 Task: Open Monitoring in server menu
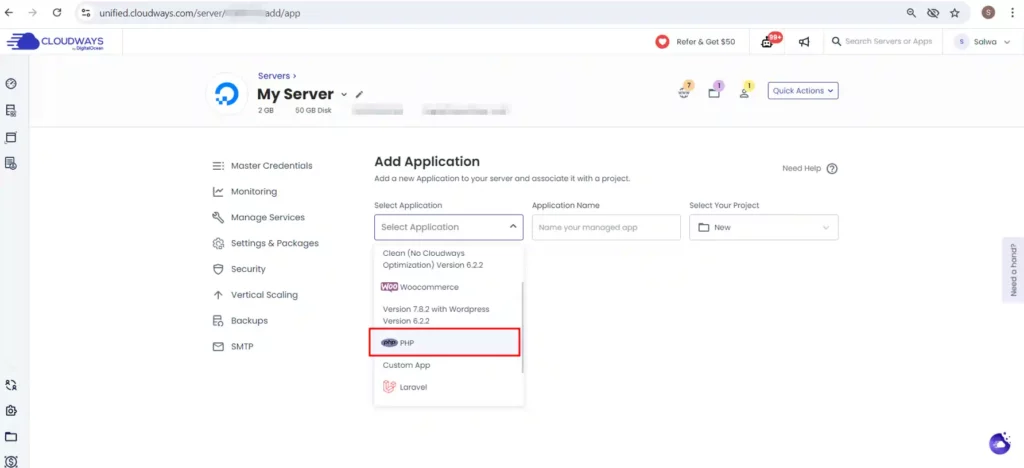coord(245,192)
